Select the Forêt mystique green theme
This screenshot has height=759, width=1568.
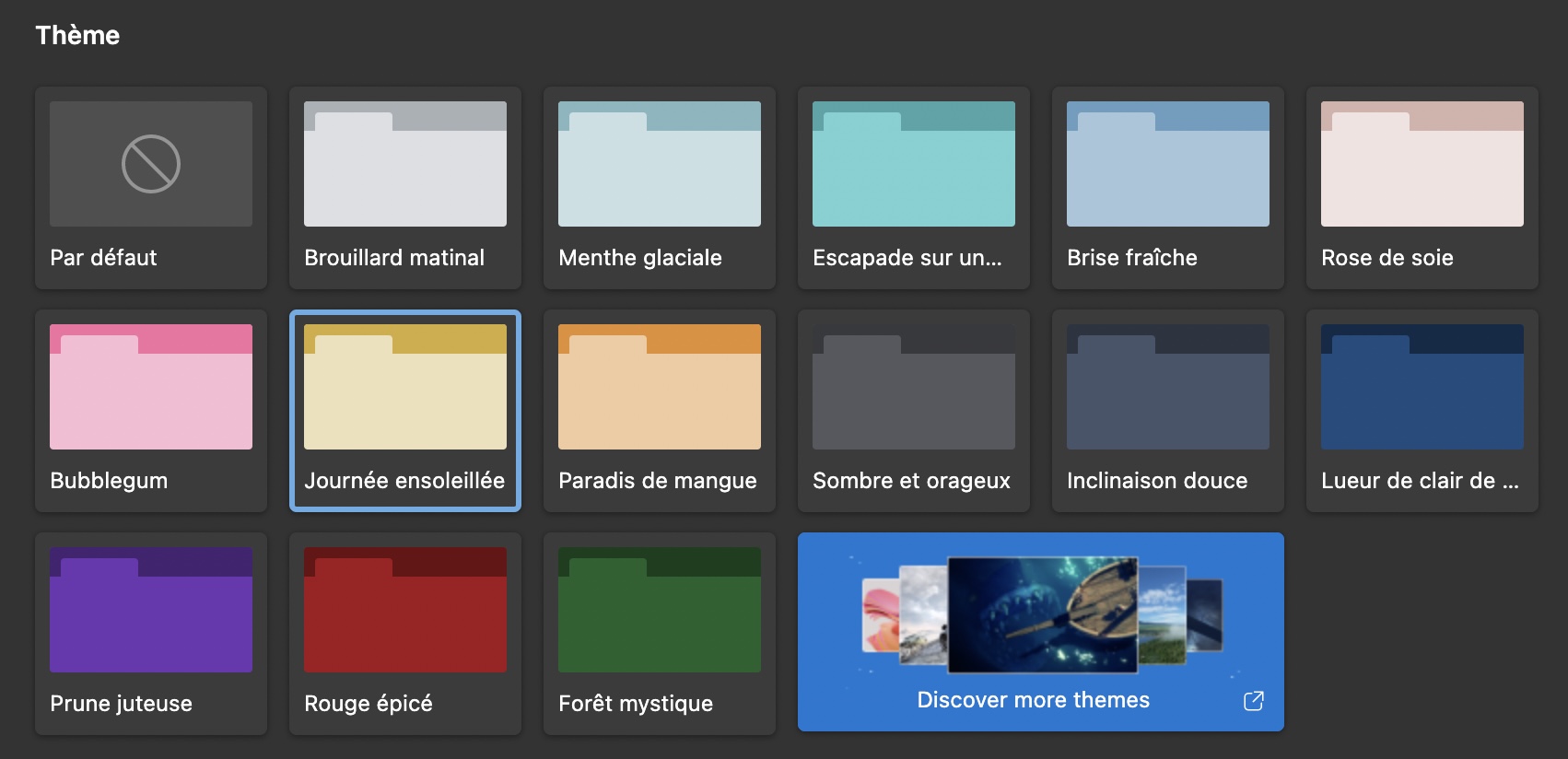click(x=659, y=634)
